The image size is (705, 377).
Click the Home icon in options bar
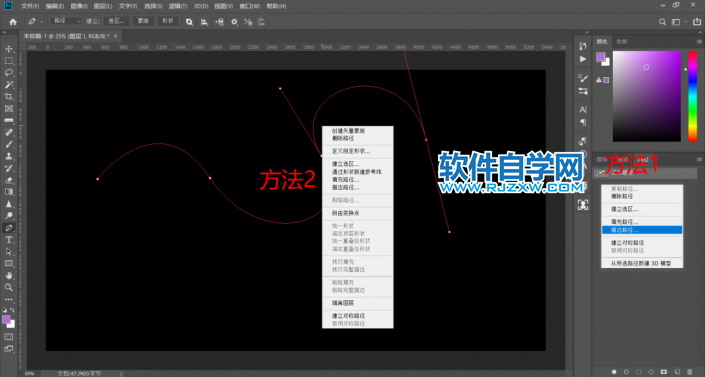(x=13, y=22)
